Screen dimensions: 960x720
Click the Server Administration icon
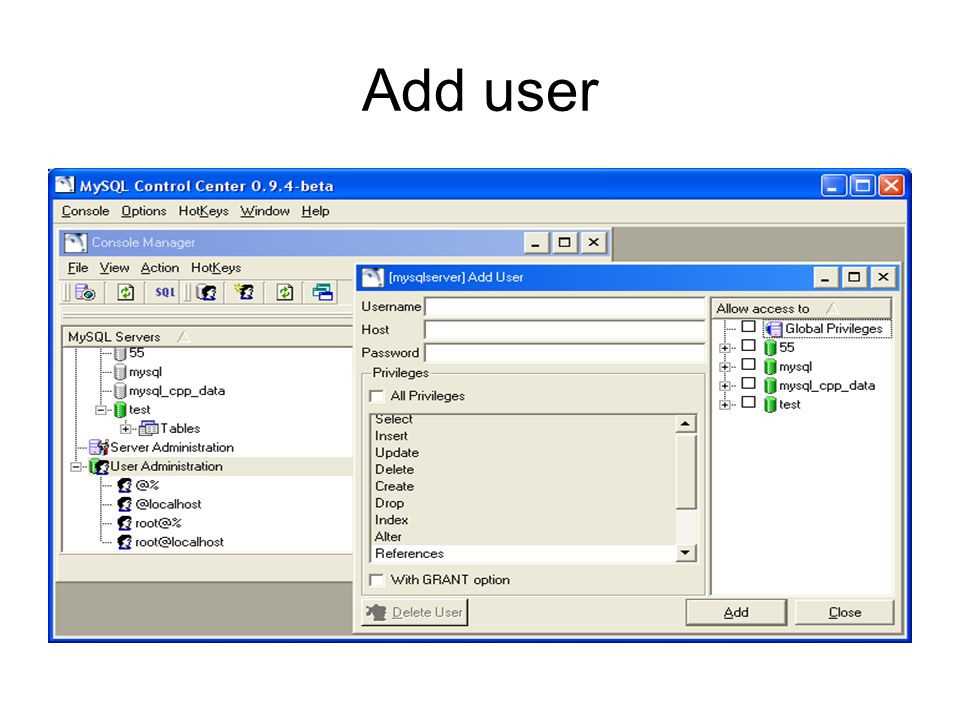click(x=99, y=448)
